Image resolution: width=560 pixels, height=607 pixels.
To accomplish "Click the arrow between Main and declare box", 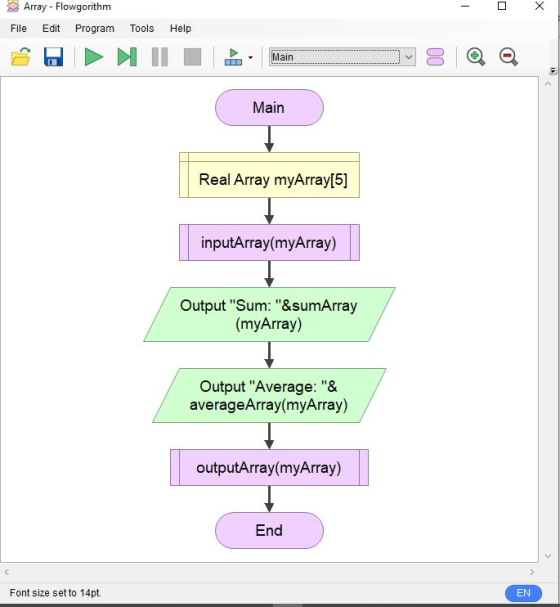I will [269, 139].
